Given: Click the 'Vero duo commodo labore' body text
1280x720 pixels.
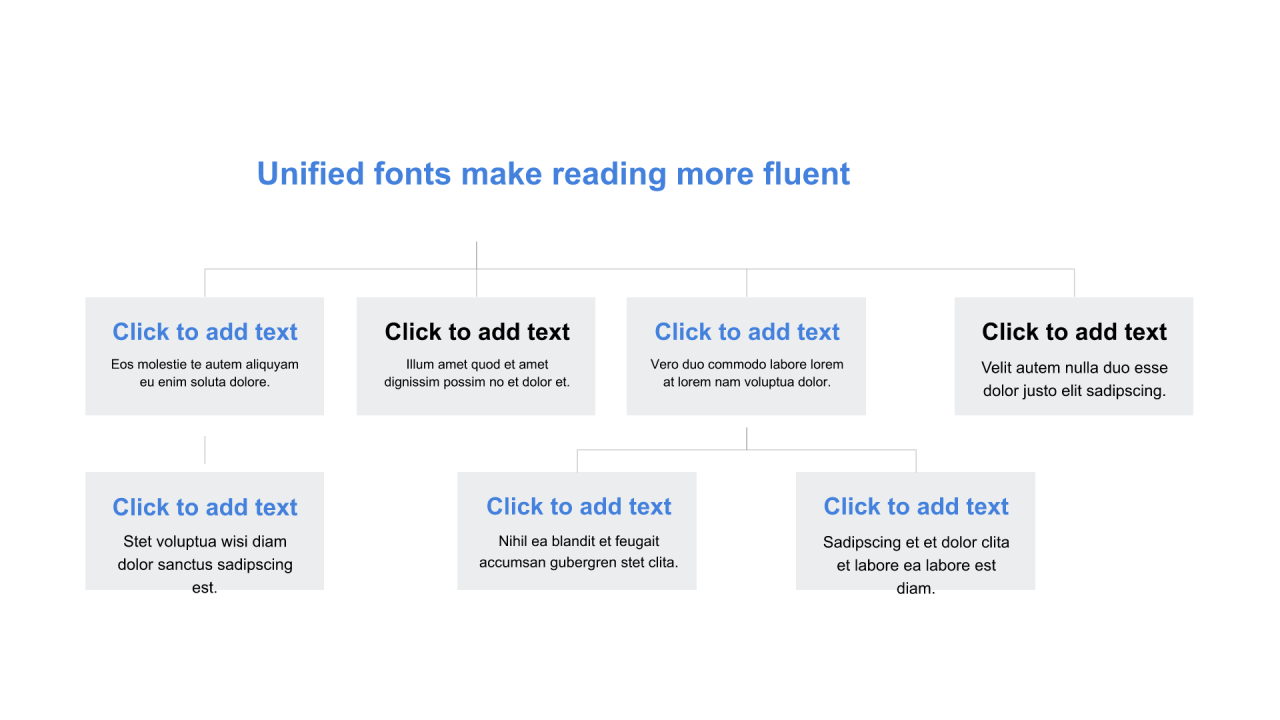Looking at the screenshot, I should click(747, 373).
